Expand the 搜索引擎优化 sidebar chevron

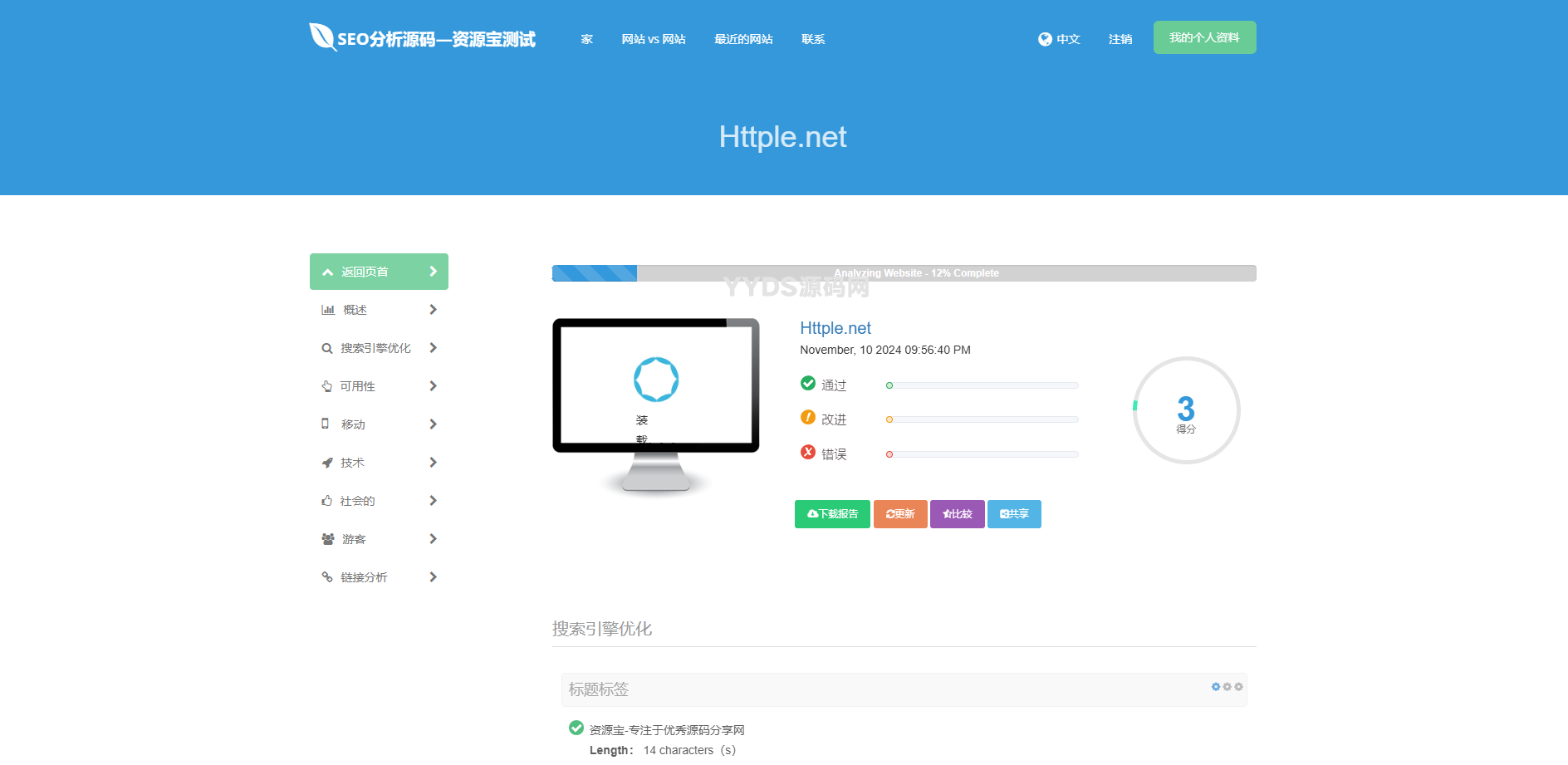[x=433, y=348]
